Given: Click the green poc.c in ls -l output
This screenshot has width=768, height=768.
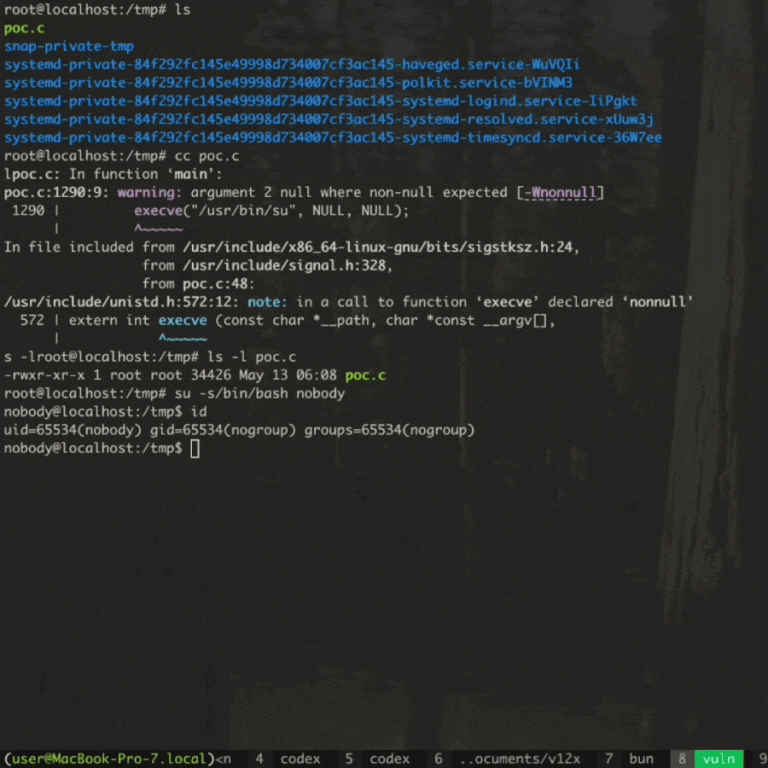Looking at the screenshot, I should [365, 375].
